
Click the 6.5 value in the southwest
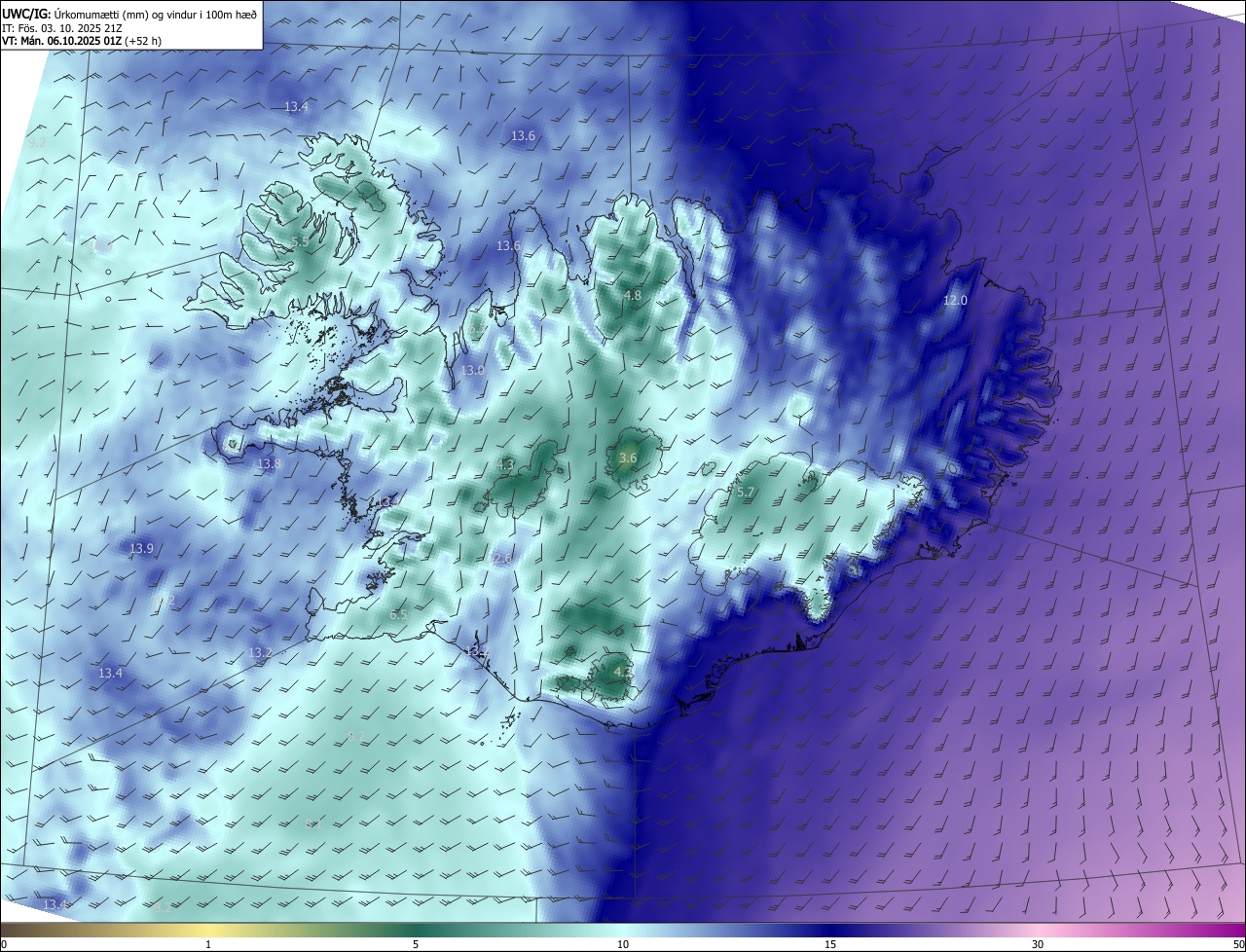398,615
